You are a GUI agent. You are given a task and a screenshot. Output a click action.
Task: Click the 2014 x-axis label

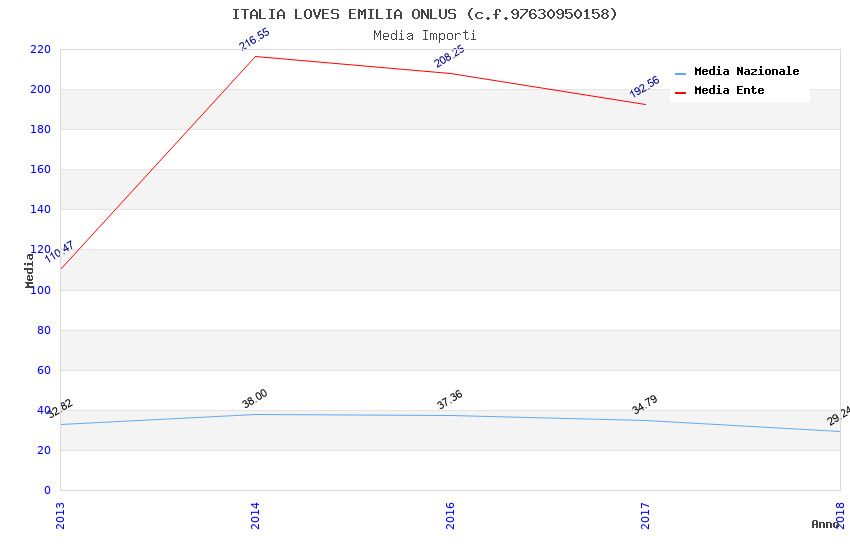click(x=255, y=516)
